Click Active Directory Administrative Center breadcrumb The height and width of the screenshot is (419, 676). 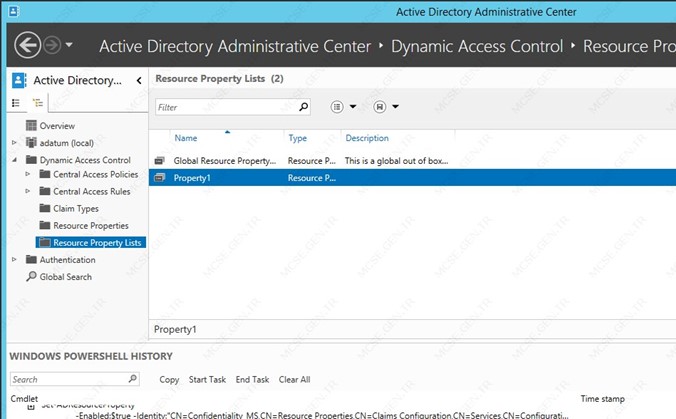(x=235, y=46)
